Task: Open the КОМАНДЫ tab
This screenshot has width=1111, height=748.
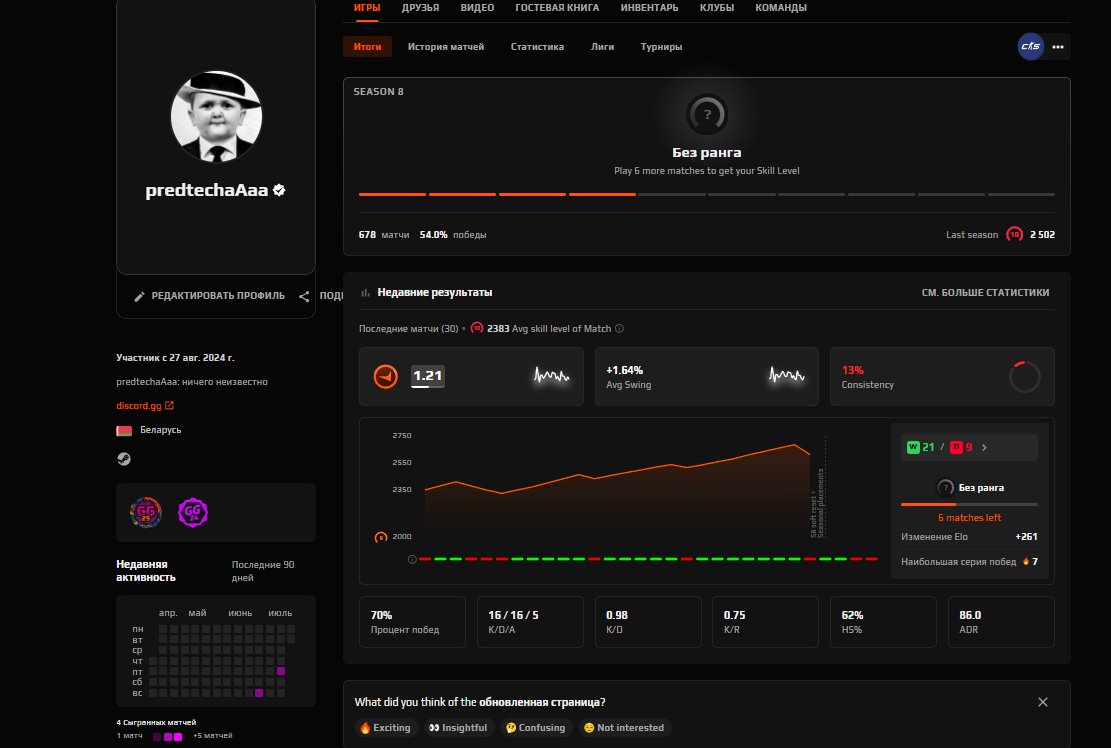Action: point(781,8)
